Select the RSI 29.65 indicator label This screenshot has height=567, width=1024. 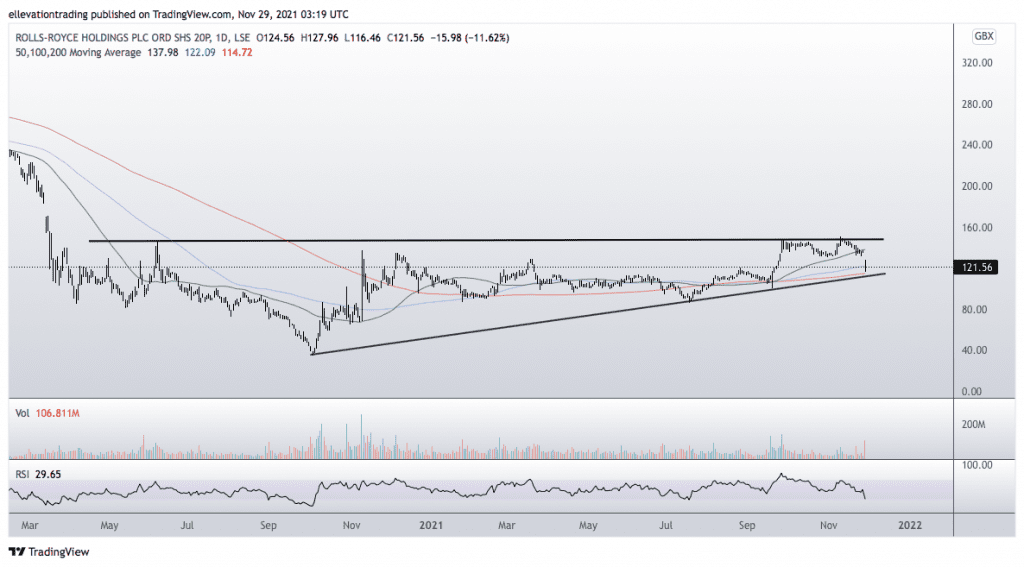click(38, 474)
